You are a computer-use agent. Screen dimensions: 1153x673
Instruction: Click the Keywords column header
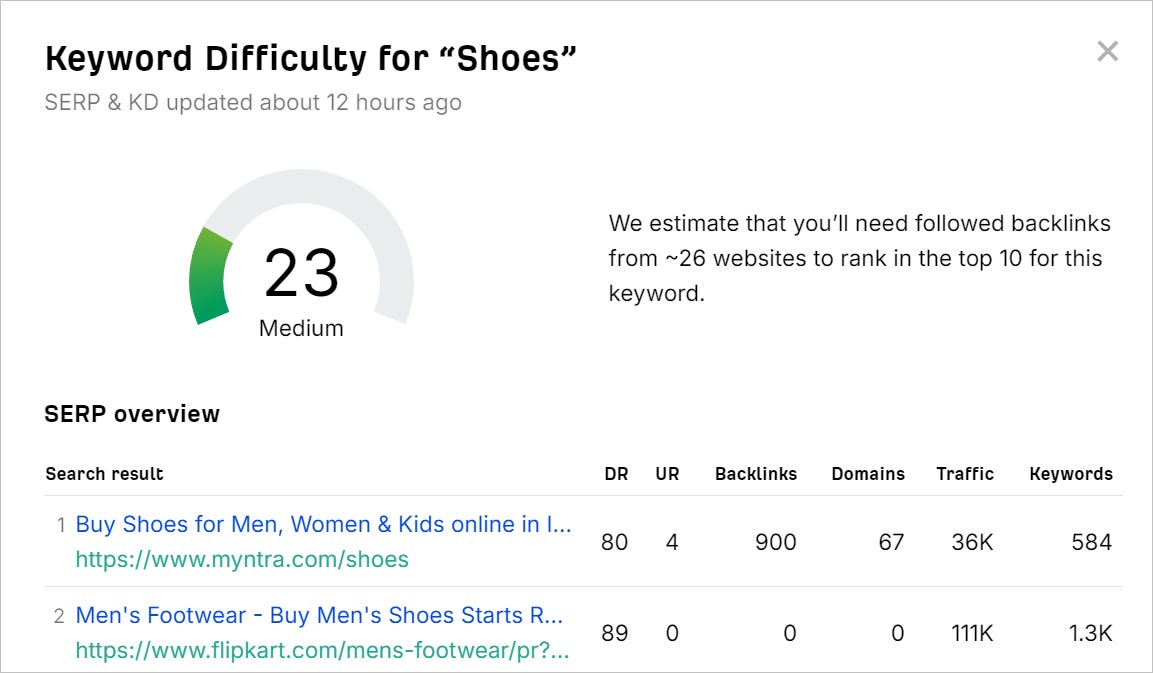click(1070, 474)
